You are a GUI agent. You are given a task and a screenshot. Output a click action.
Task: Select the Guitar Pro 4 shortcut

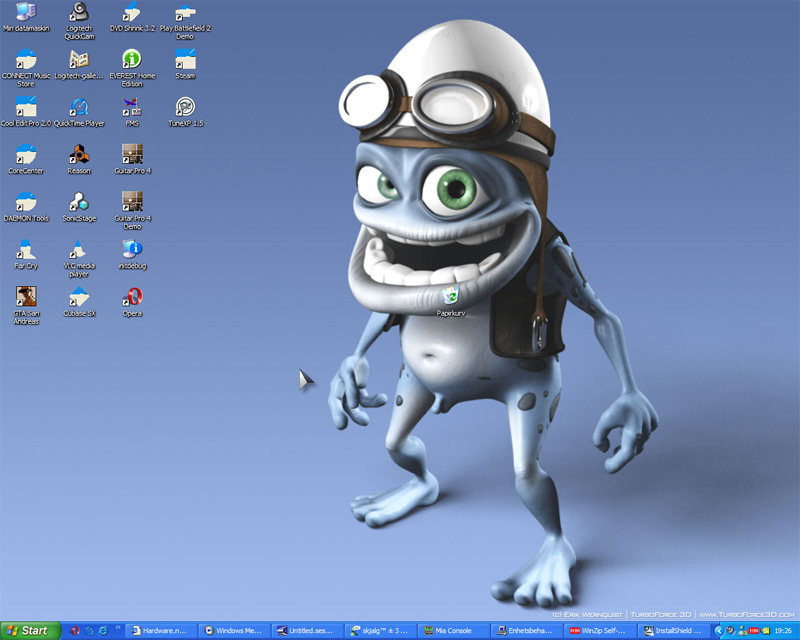(132, 160)
